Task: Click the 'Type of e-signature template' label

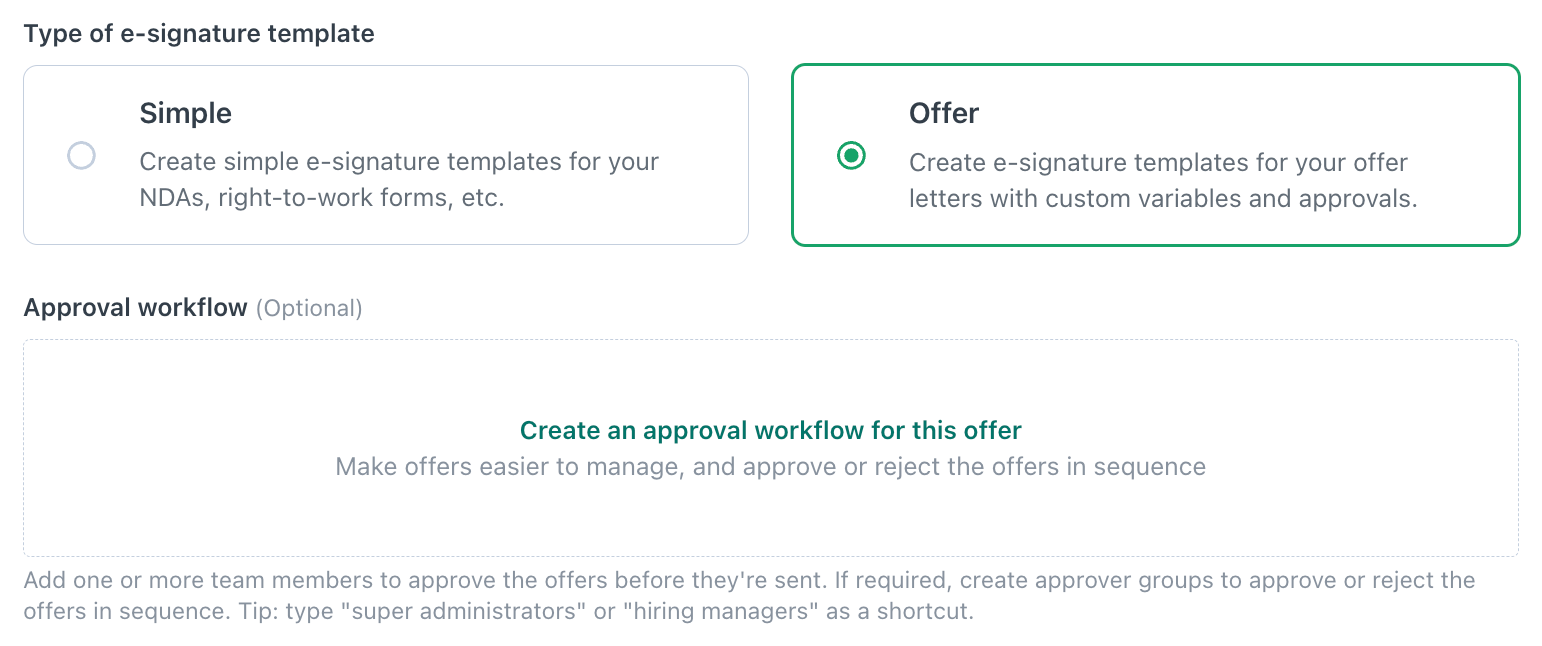Action: click(x=199, y=34)
